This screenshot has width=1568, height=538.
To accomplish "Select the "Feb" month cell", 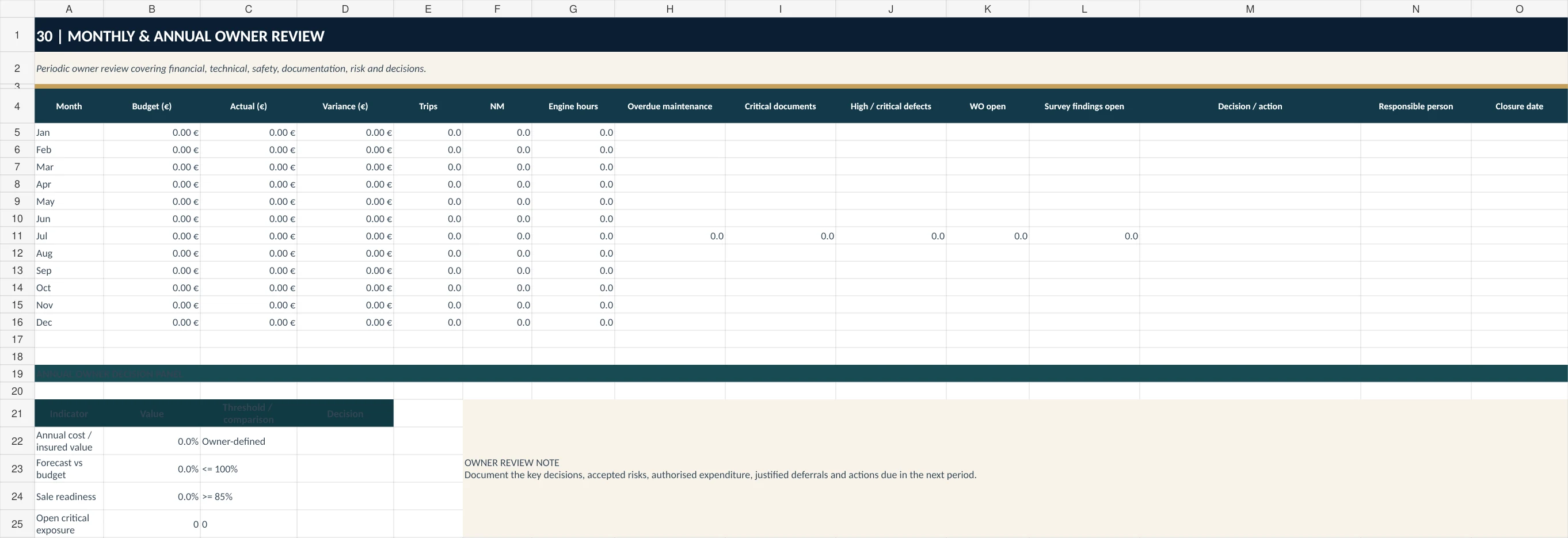I will [x=68, y=149].
